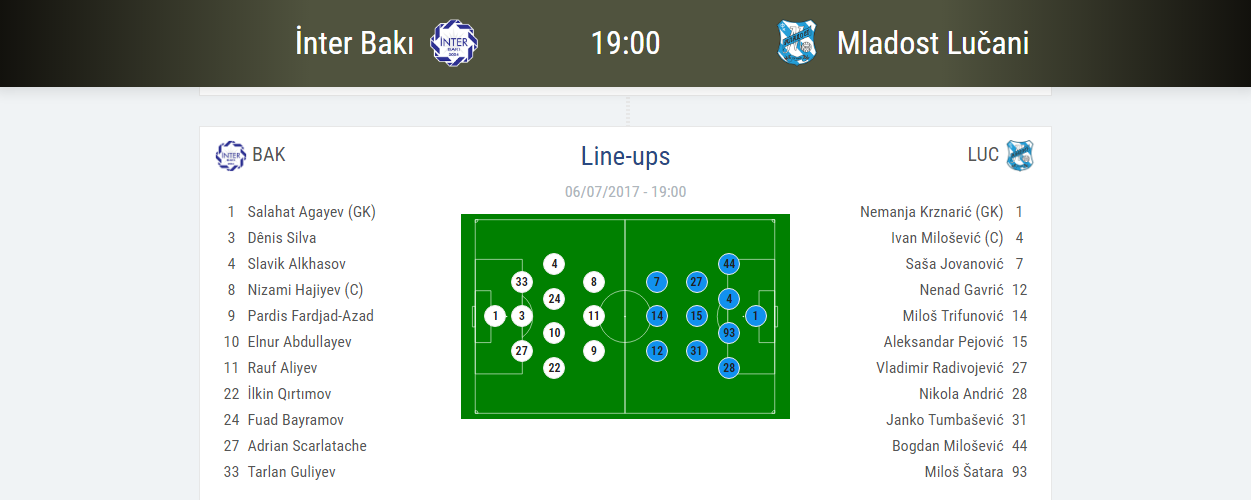Image resolution: width=1251 pixels, height=500 pixels.
Task: Click blue player marker number 44
Action: (x=729, y=264)
